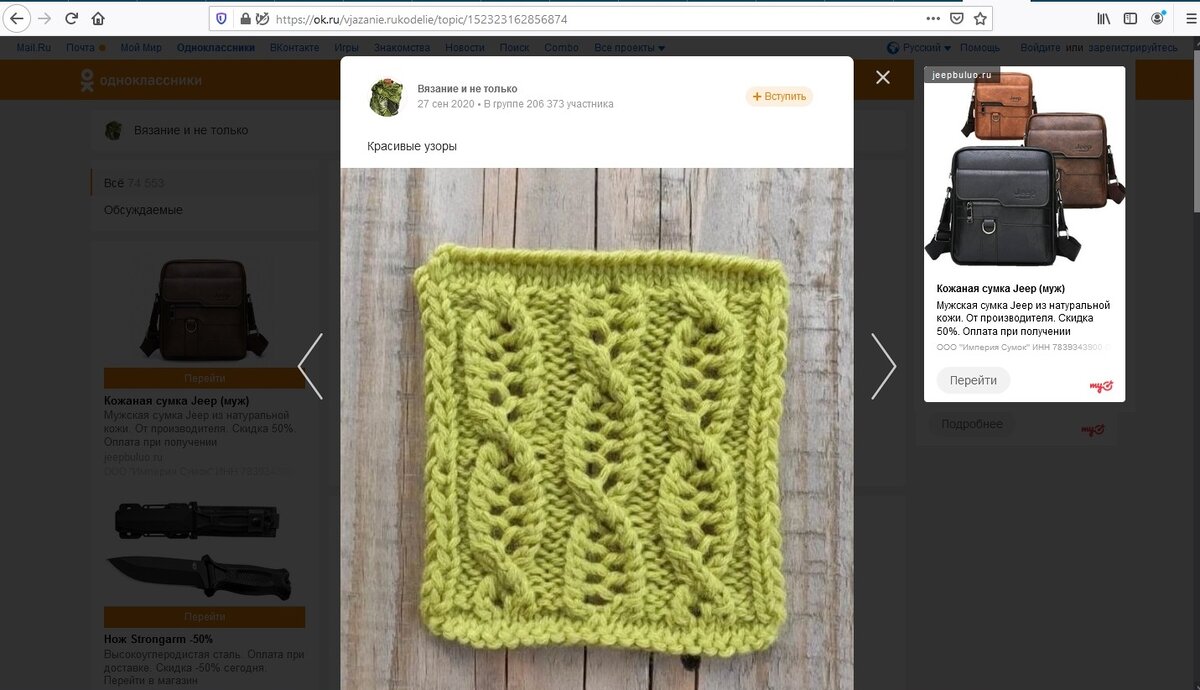Open 'Combo' in the top portal bar
The width and height of the screenshot is (1200, 690).
point(561,47)
